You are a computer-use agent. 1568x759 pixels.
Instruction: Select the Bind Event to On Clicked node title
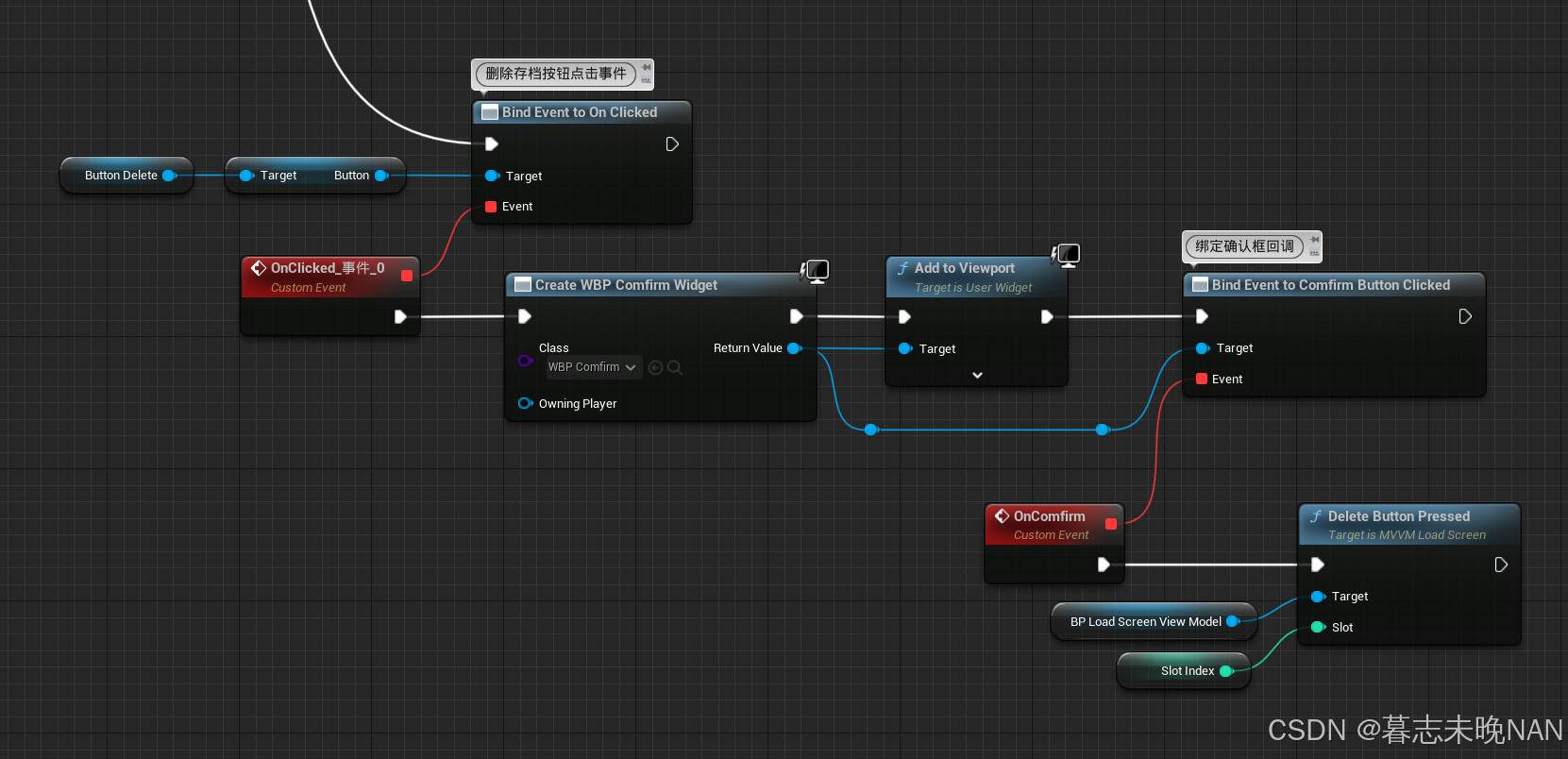click(x=580, y=112)
